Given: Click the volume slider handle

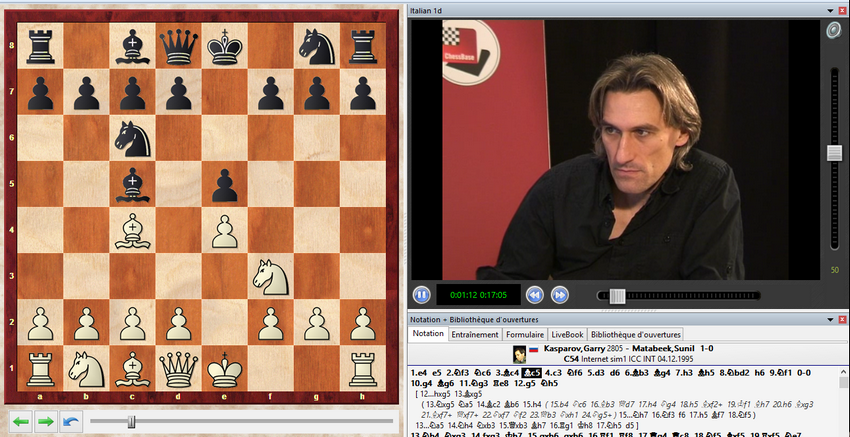Looking at the screenshot, I should tap(833, 153).
